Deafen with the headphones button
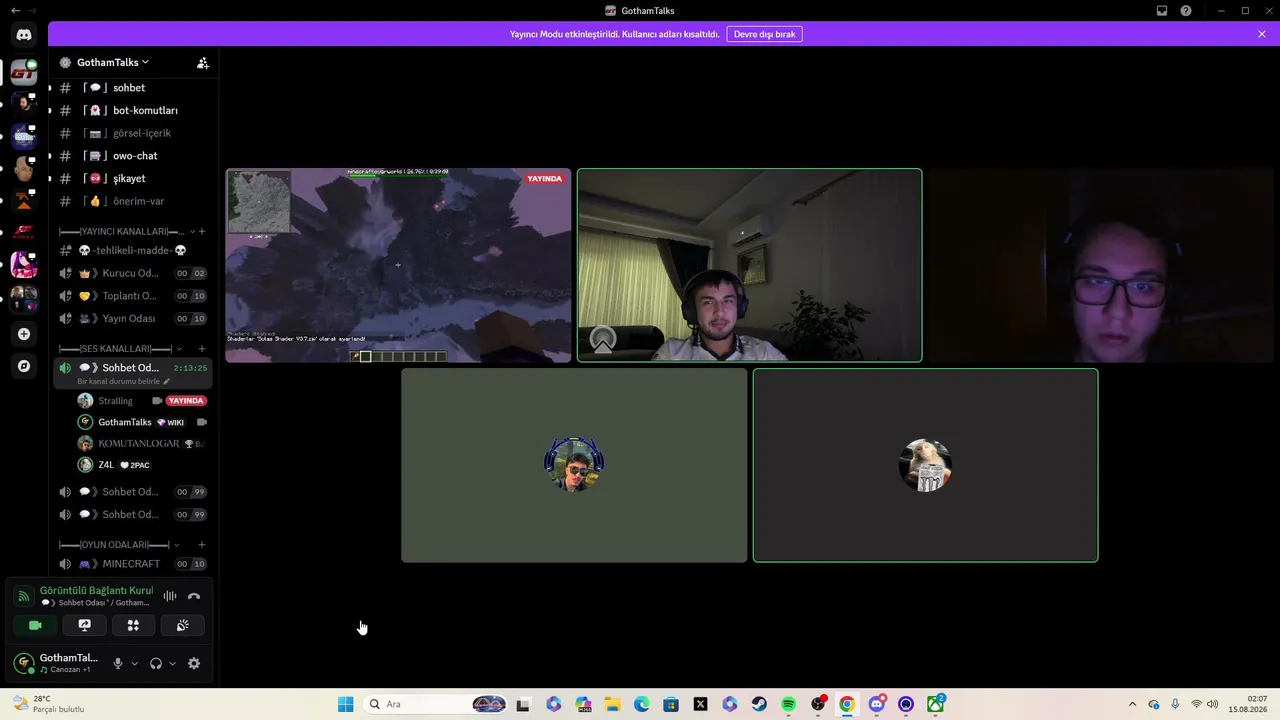Viewport: 1280px width, 720px height. (156, 663)
